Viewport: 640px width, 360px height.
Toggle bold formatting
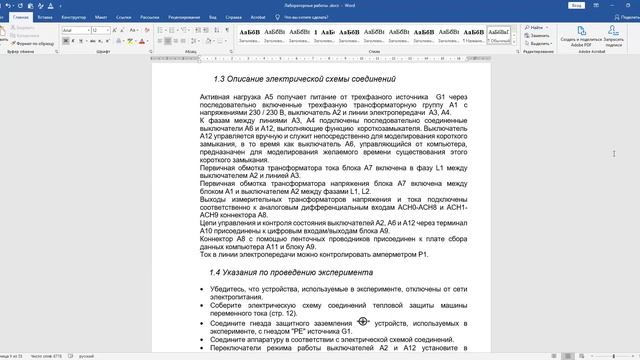pyautogui.click(x=66, y=41)
